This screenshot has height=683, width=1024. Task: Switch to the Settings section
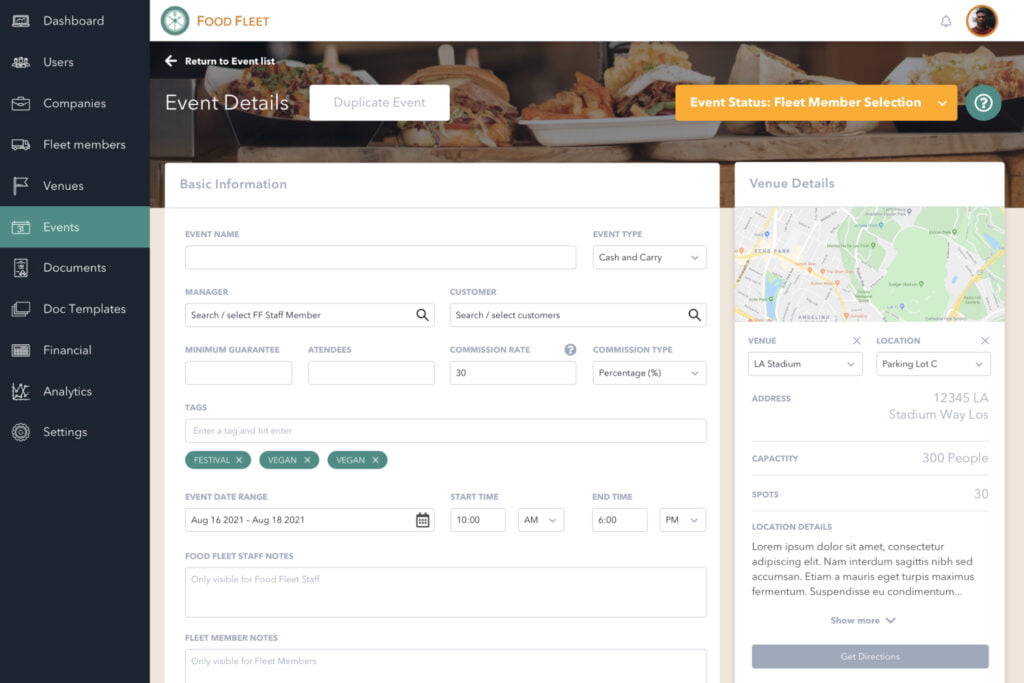click(21, 432)
